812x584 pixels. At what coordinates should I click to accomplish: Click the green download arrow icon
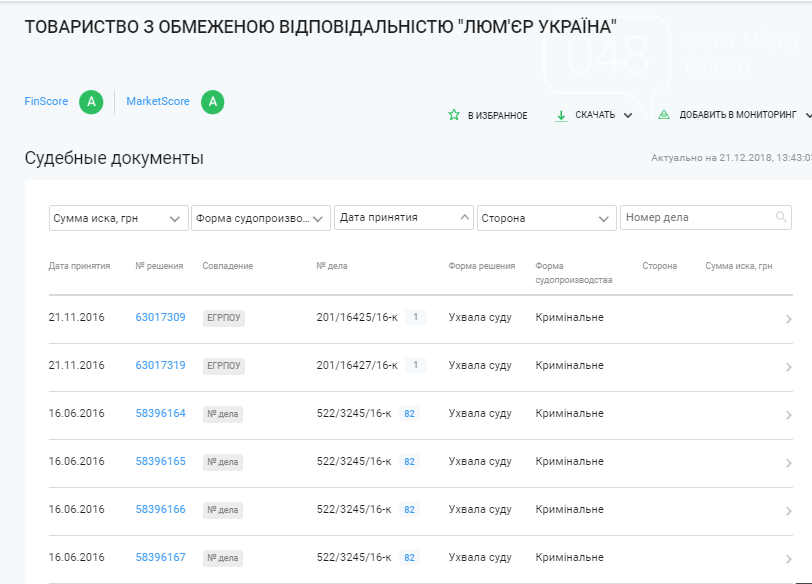click(561, 115)
